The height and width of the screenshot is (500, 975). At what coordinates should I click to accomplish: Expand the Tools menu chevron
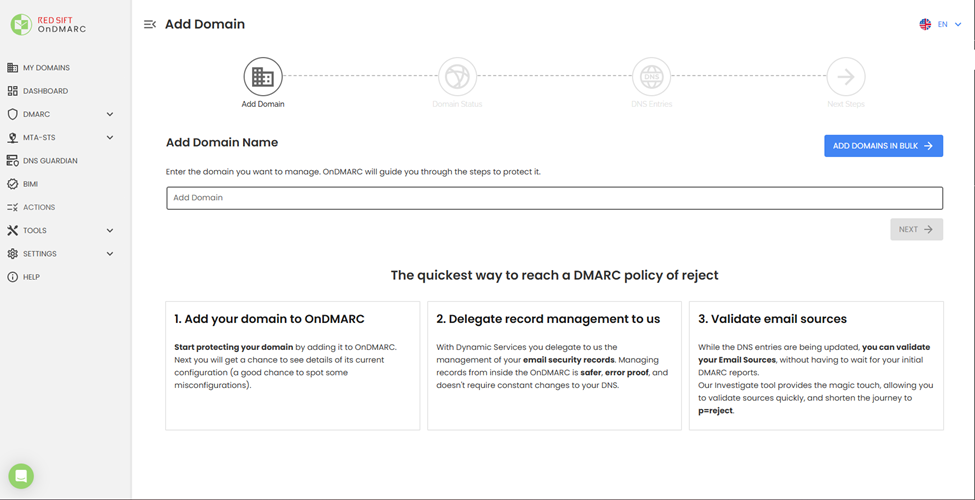[x=110, y=231]
